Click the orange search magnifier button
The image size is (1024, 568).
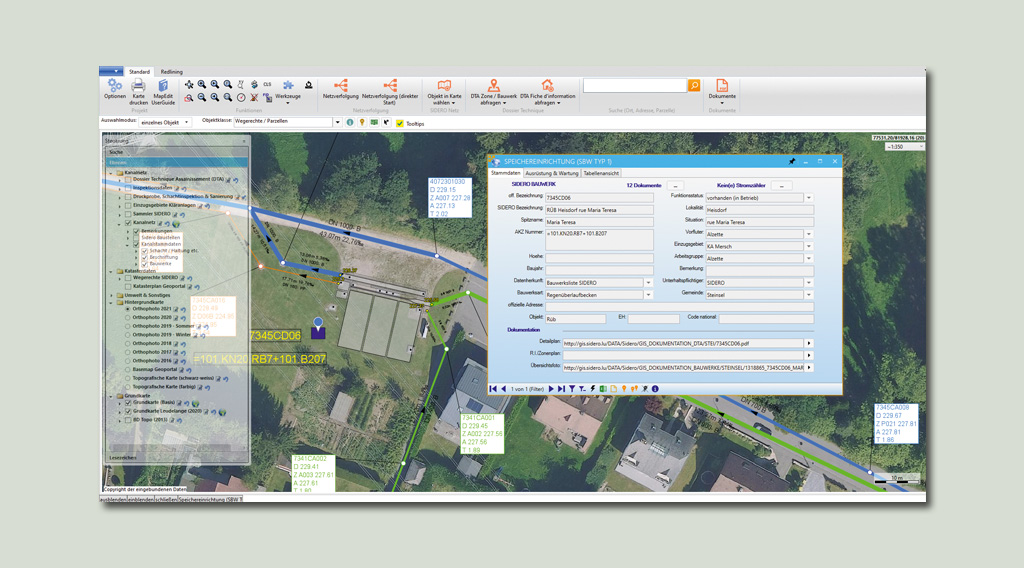694,86
